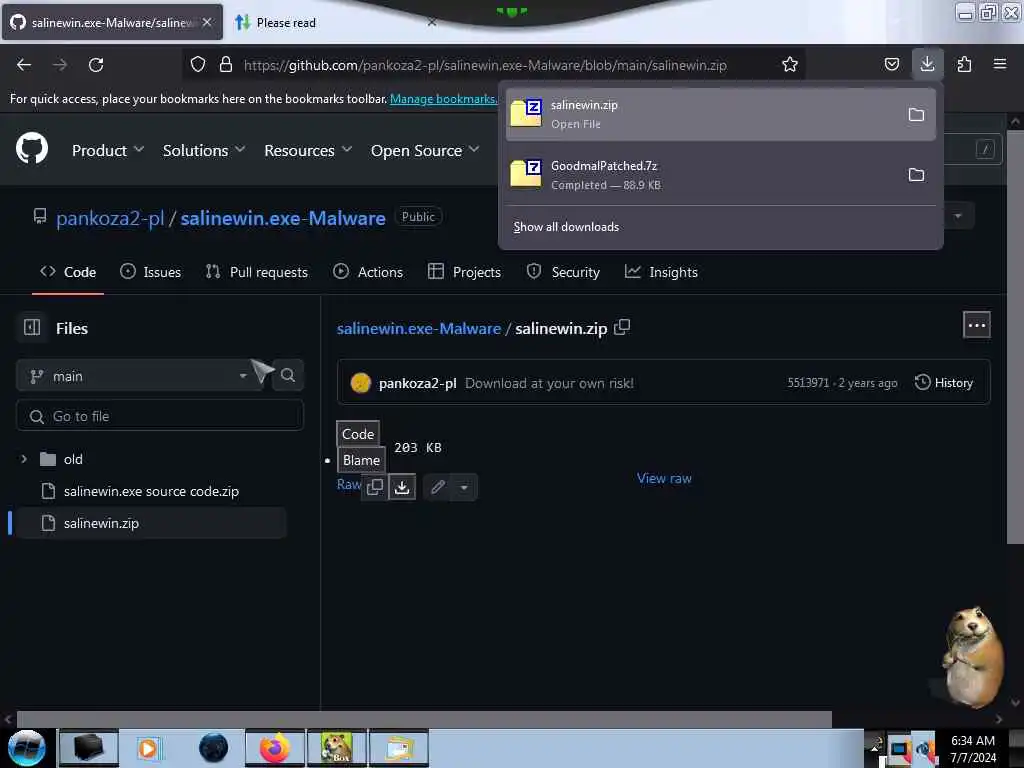
Task: Open the Insights tab
Action: click(x=662, y=272)
